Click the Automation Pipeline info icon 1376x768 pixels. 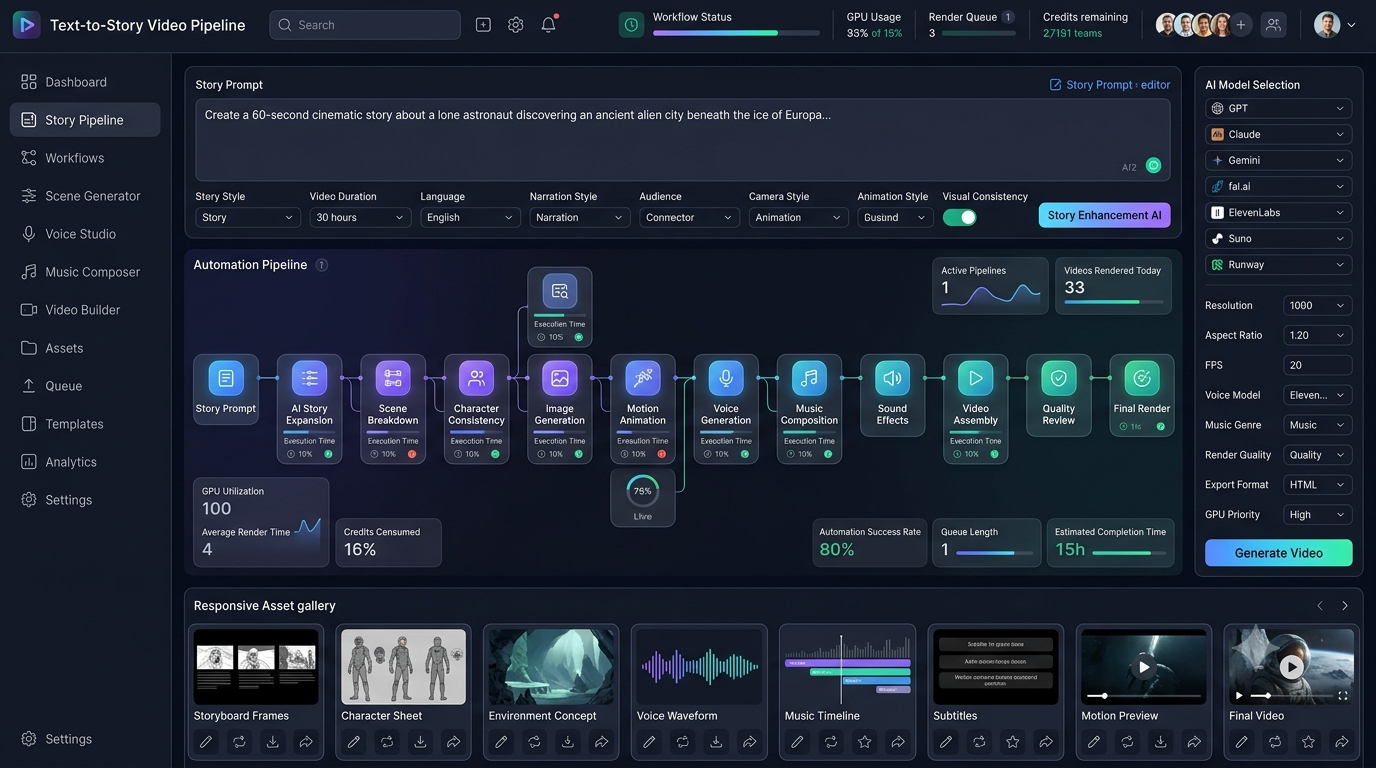tap(322, 265)
